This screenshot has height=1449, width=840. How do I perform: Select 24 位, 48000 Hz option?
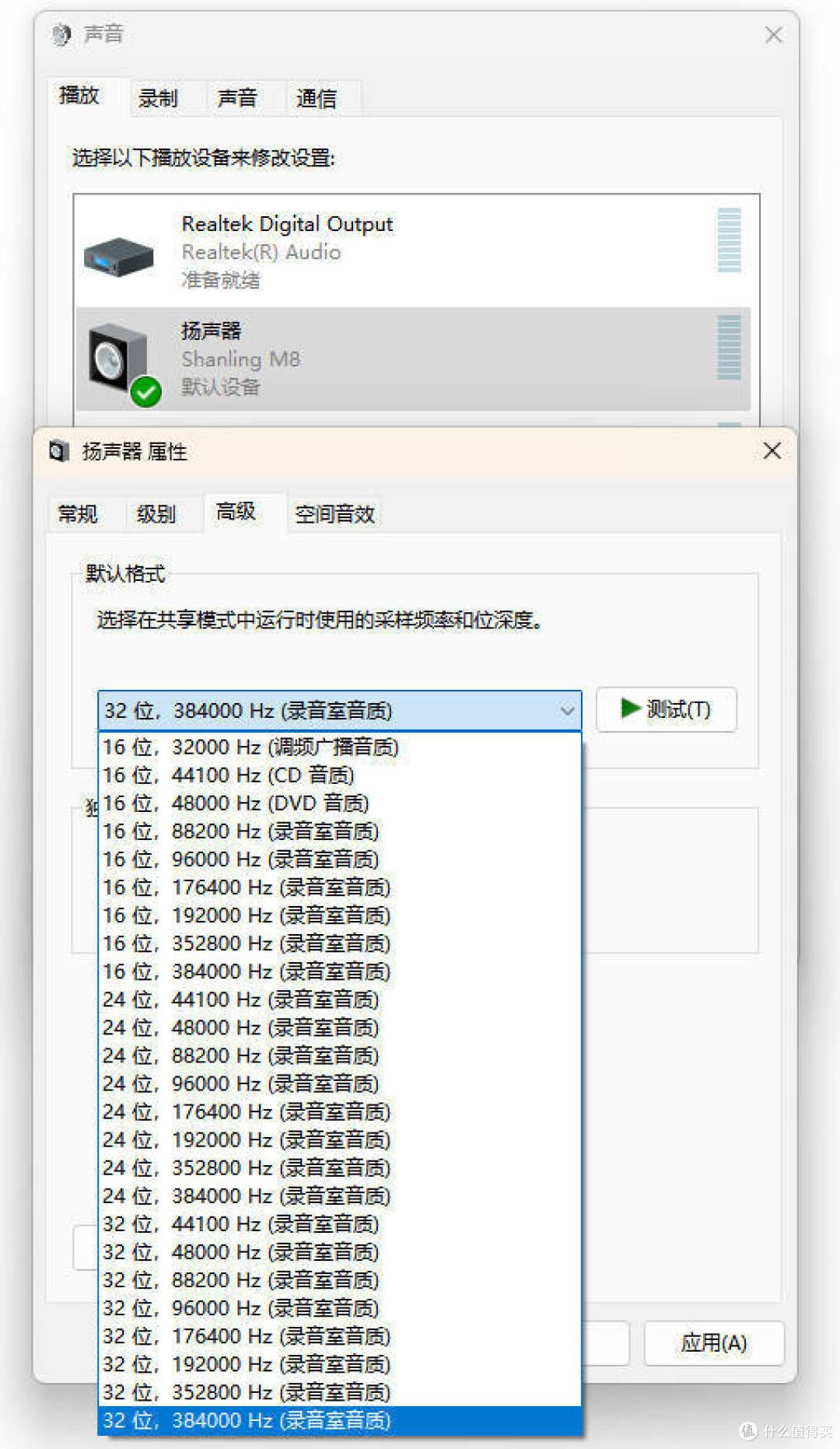(x=340, y=1027)
